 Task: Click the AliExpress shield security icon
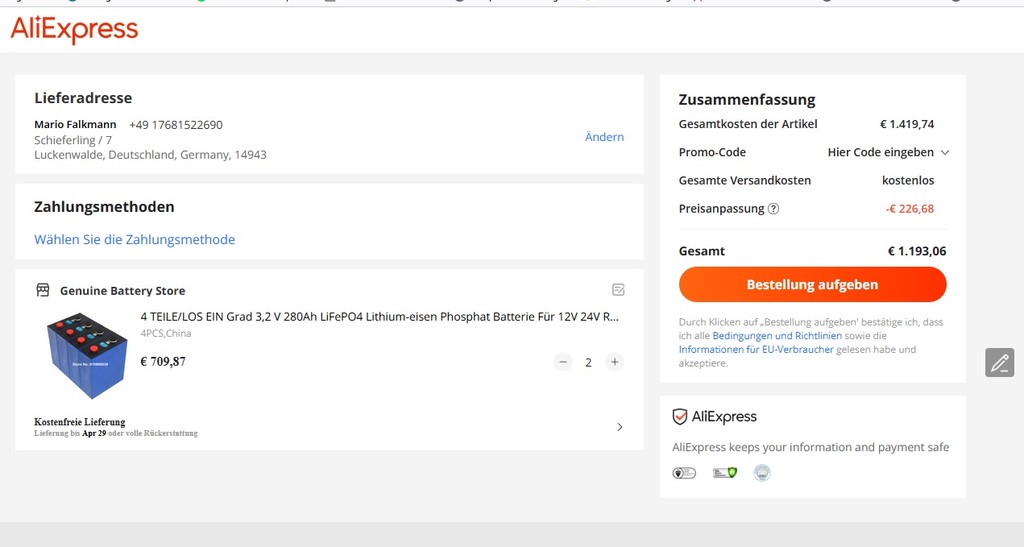coord(680,416)
